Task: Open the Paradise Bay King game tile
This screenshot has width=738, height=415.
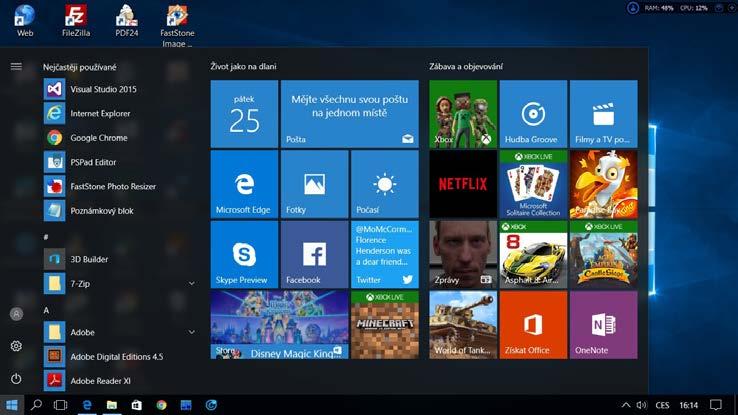Action: point(604,184)
